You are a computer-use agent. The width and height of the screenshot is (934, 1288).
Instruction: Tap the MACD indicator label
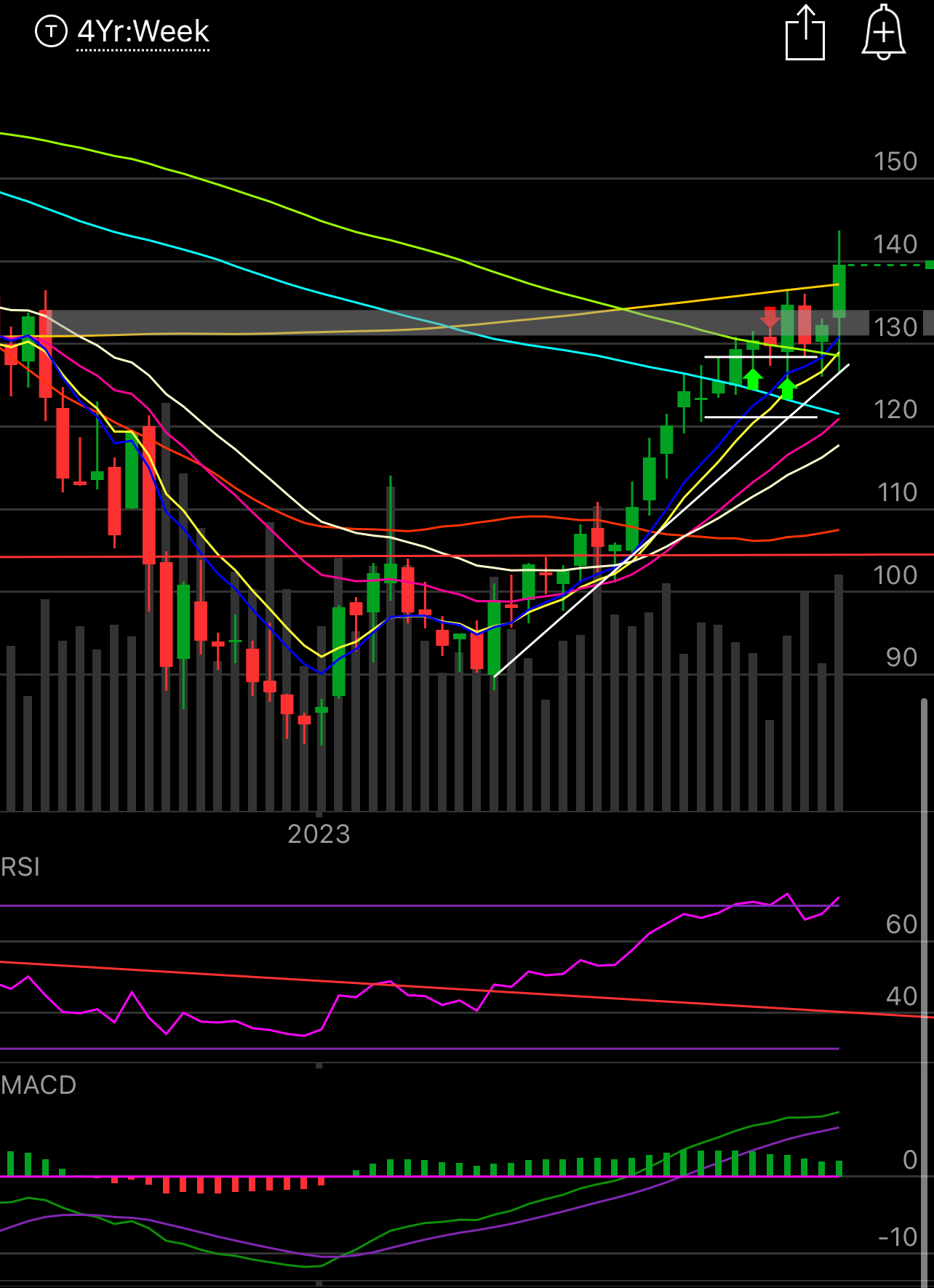click(x=39, y=1085)
